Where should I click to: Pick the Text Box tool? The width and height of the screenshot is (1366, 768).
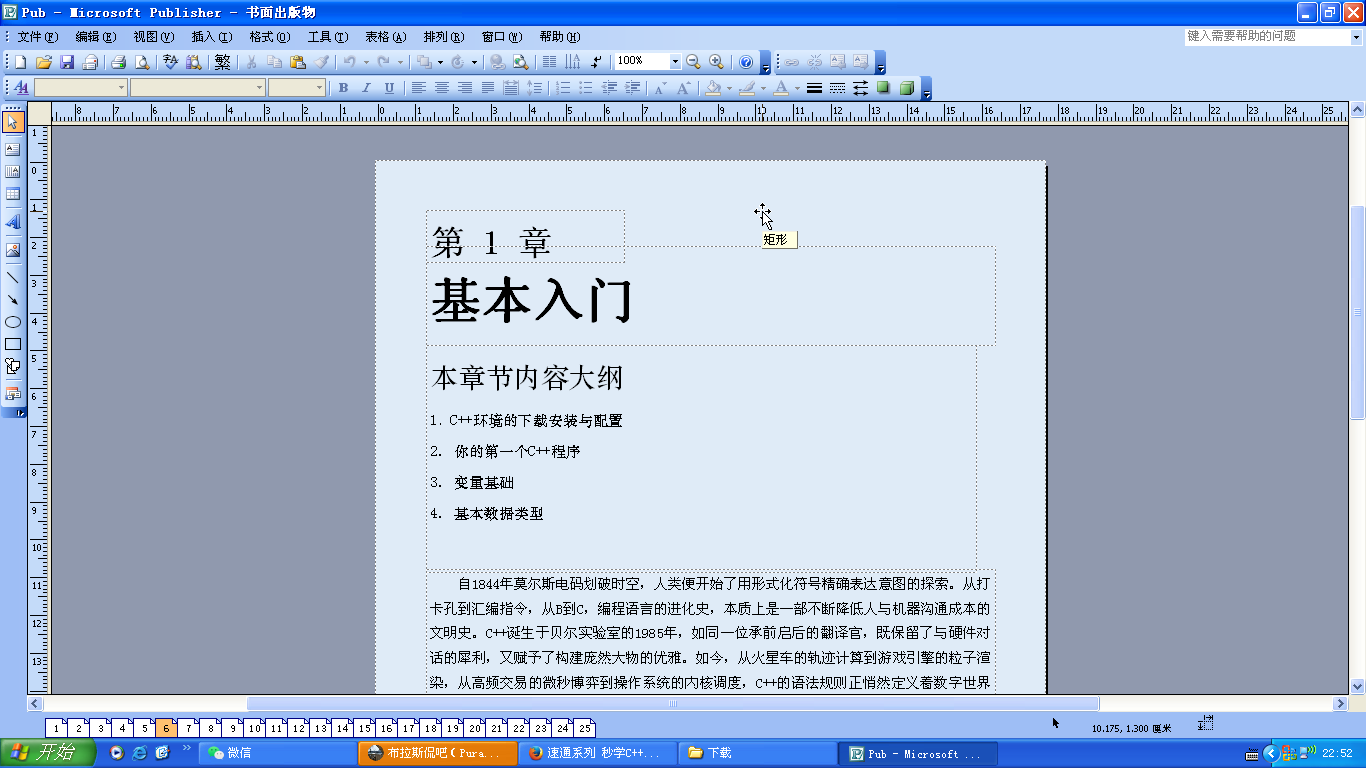[13, 149]
